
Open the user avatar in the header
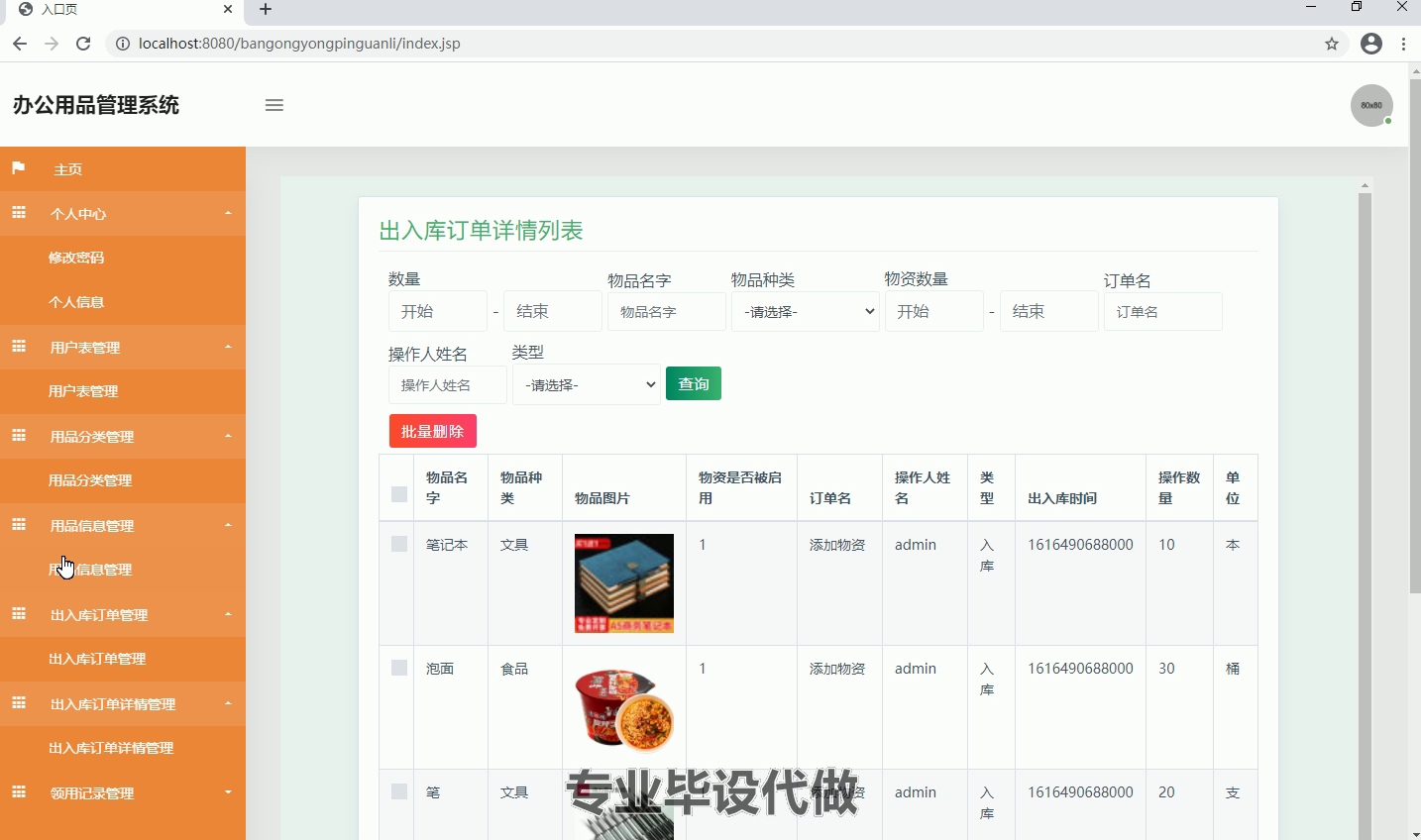tap(1371, 105)
